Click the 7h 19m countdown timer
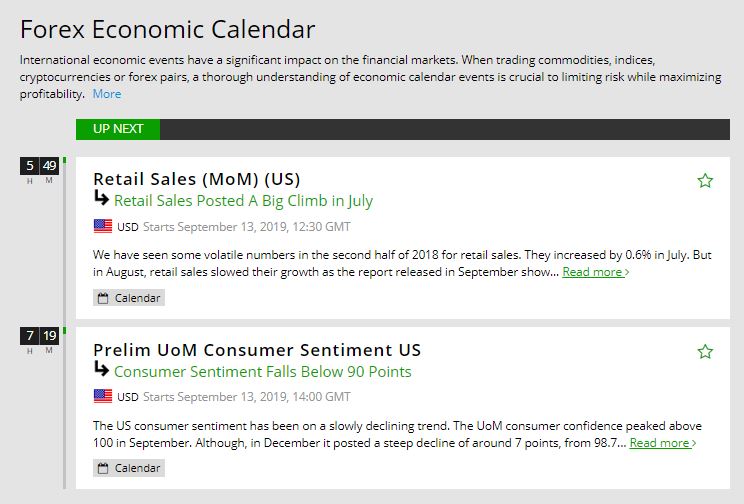 [x=40, y=337]
